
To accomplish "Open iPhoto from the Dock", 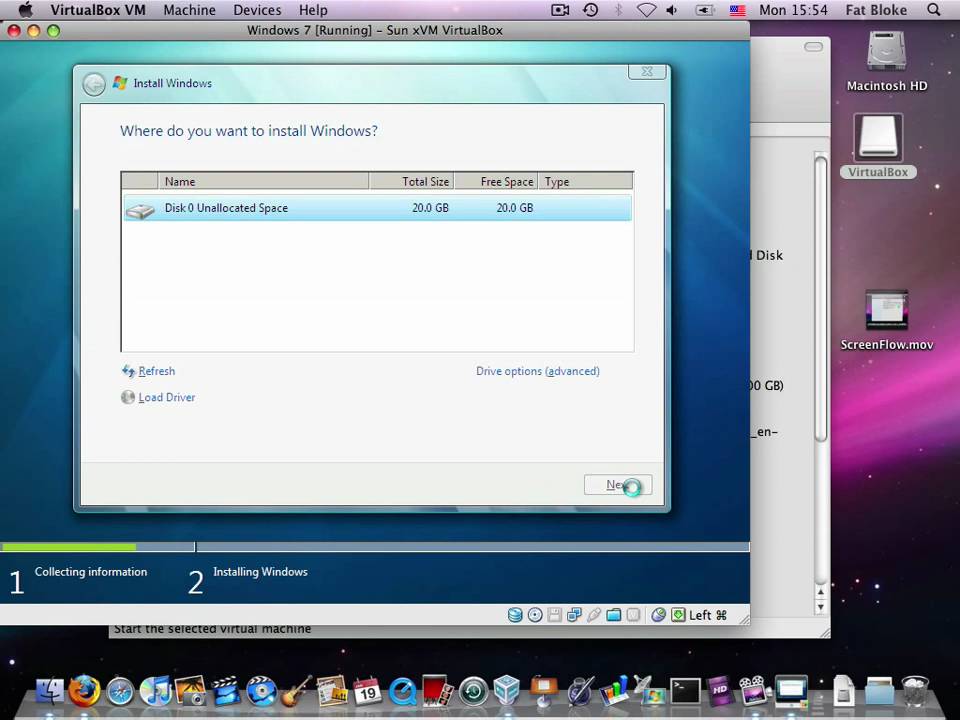I will coord(190,691).
